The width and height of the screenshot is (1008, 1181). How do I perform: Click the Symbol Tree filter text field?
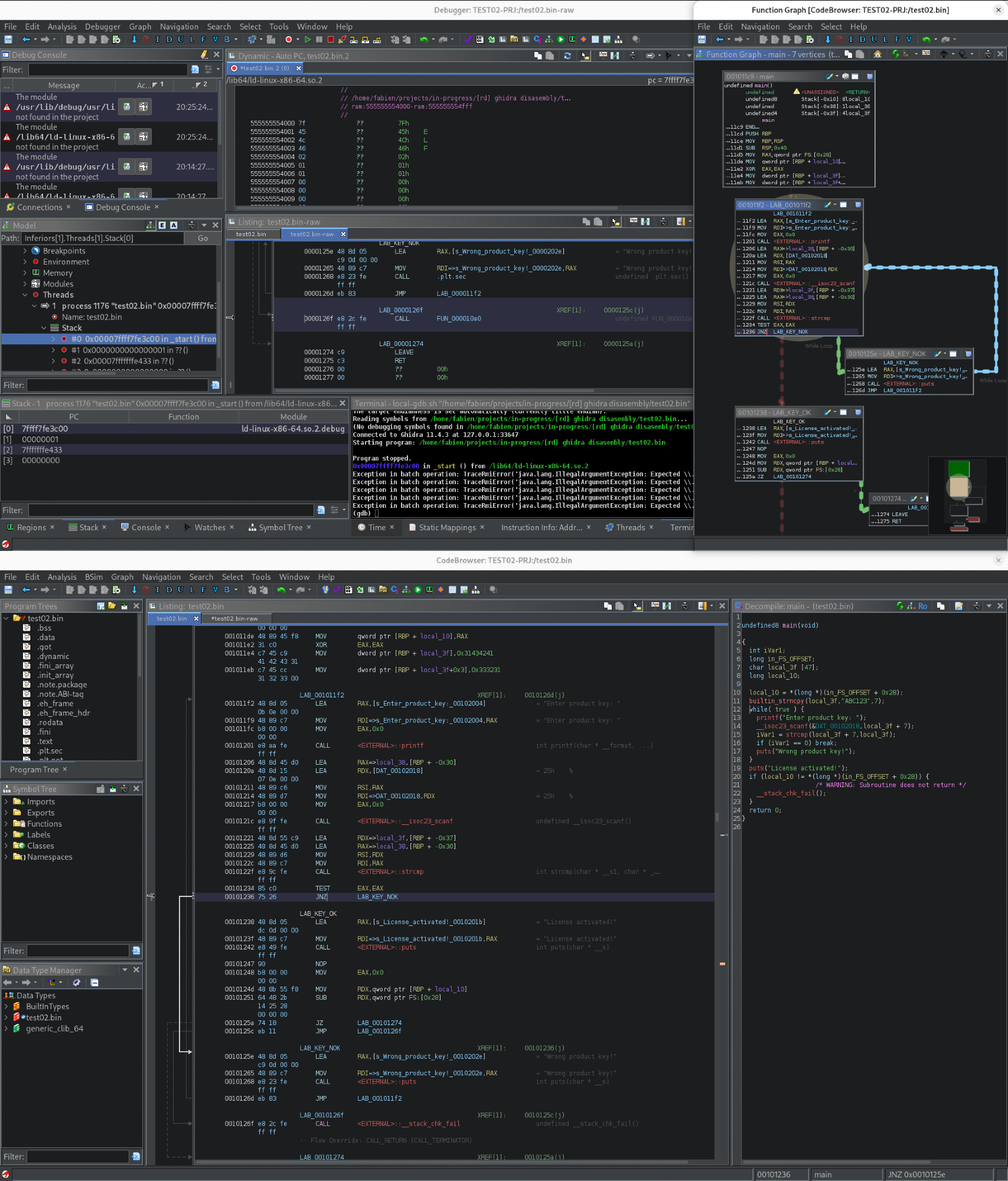point(77,951)
